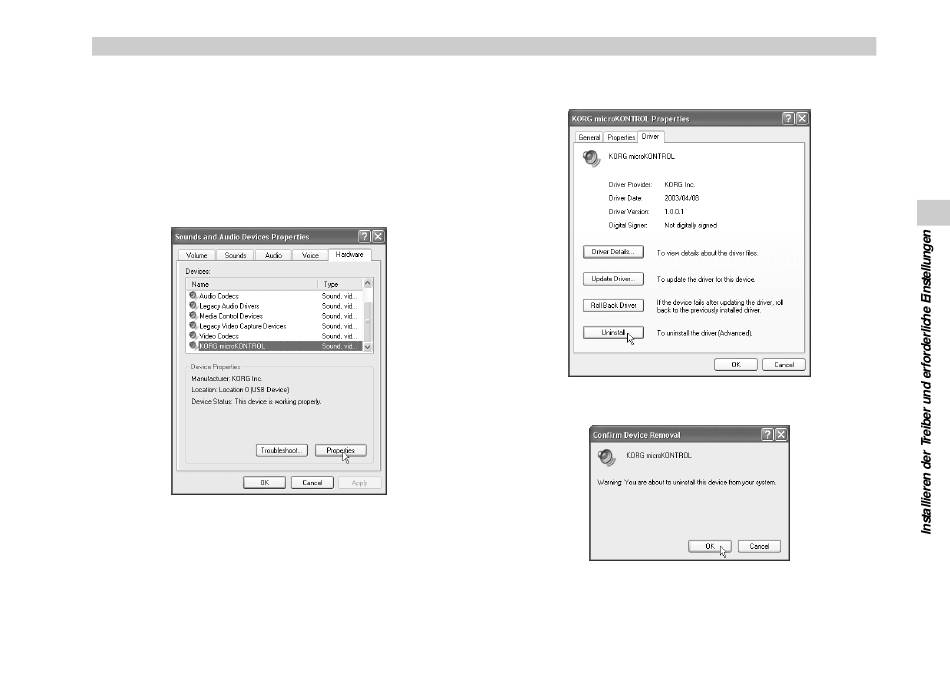
Task: Click the Audio Codecs speaker icon
Action: [x=193, y=296]
